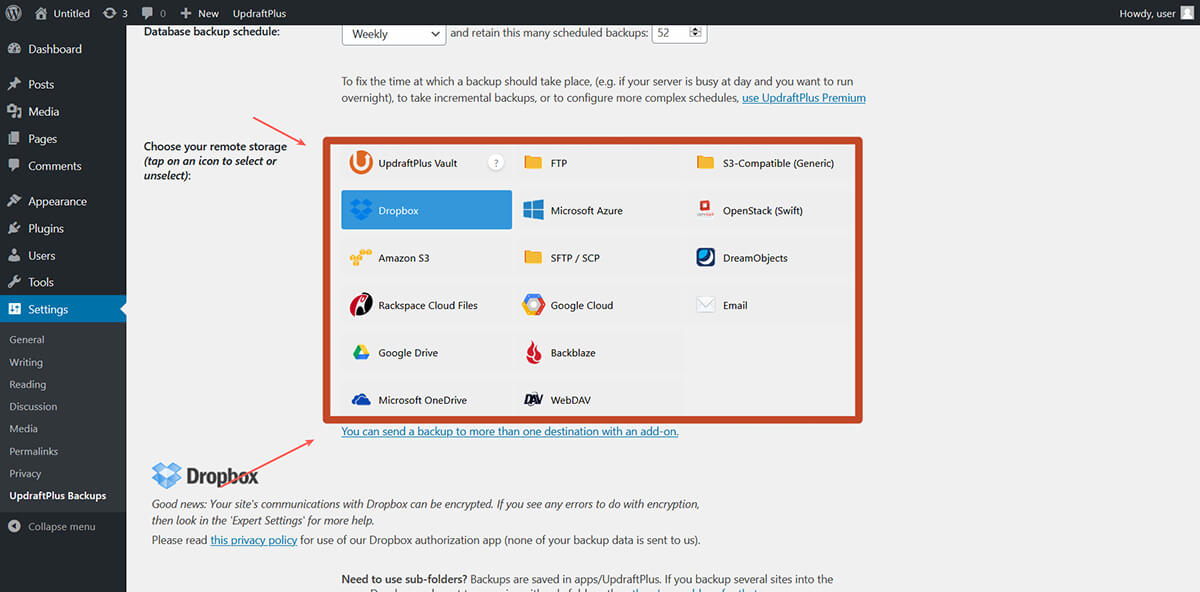Viewport: 1200px width, 592px height.
Task: Select the Rackspace Cloud Files icon
Action: point(360,305)
